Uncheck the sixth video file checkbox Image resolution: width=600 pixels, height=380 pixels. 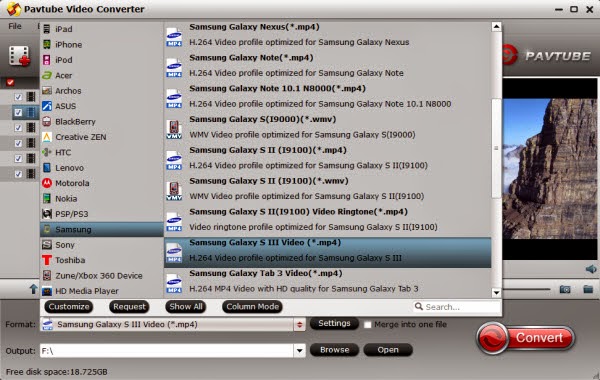click(x=18, y=174)
